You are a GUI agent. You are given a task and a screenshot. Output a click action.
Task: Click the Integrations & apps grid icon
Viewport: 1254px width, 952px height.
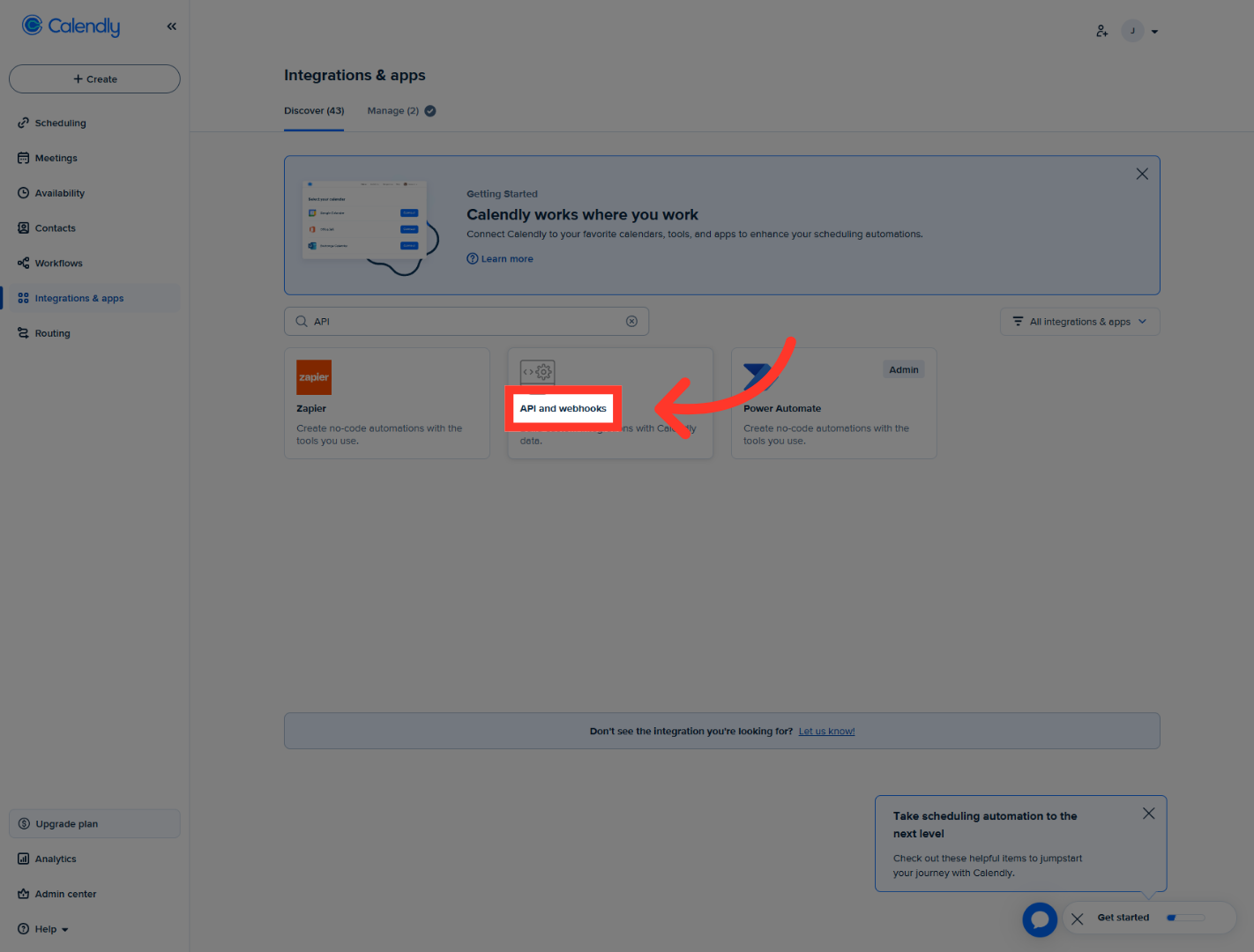tap(23, 298)
